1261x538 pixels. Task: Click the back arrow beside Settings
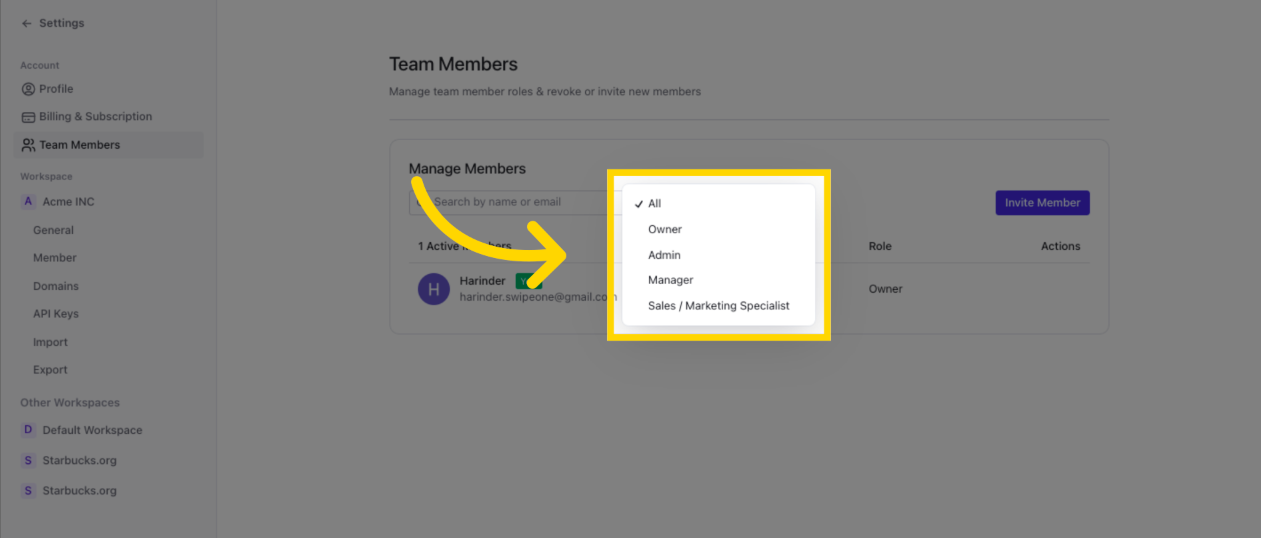tap(26, 23)
